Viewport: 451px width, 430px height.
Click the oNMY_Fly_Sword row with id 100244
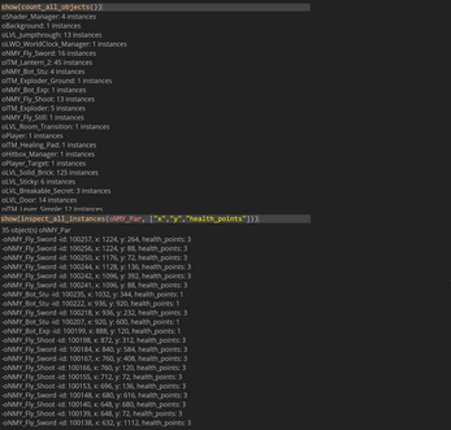tap(96, 267)
